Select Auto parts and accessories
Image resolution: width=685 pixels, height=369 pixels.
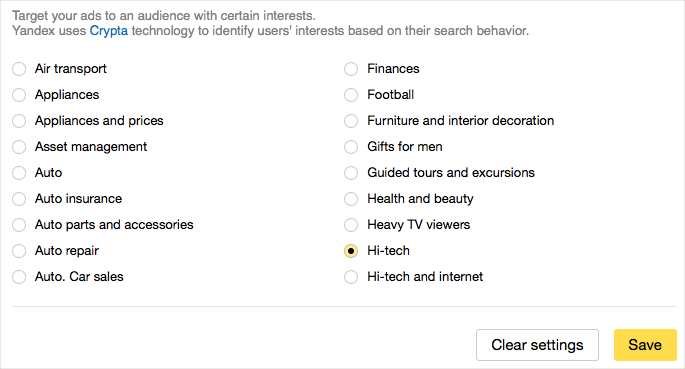[x=19, y=225]
